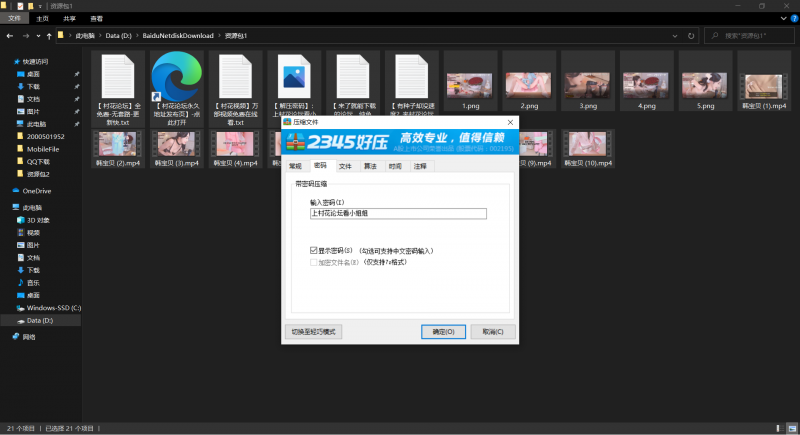Click the password input field

[x=398, y=213]
